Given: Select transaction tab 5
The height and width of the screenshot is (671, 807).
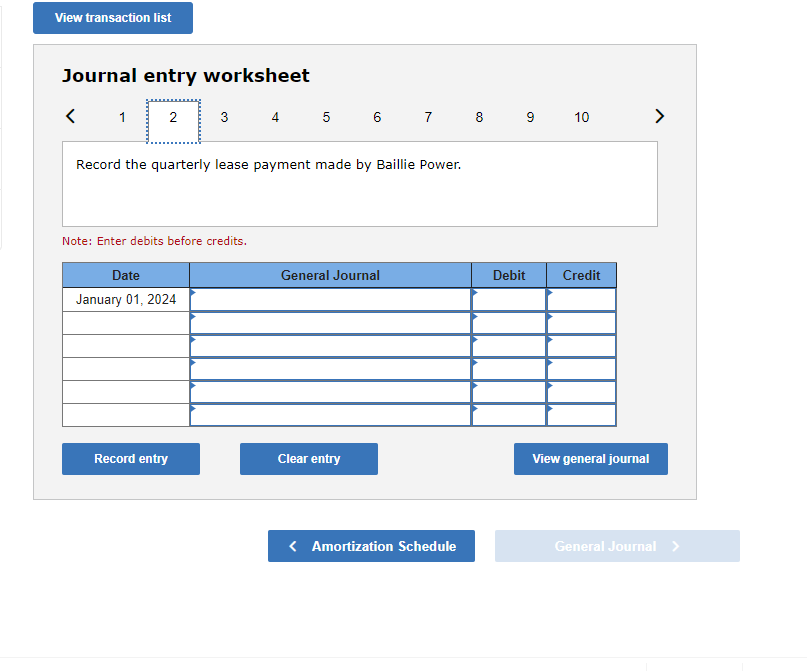Looking at the screenshot, I should (326, 117).
